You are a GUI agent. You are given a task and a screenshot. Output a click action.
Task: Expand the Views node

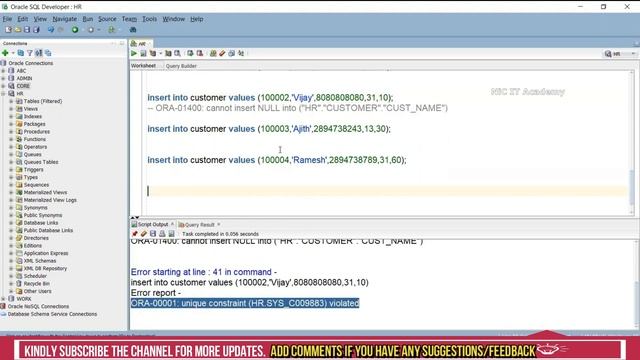(x=11, y=109)
